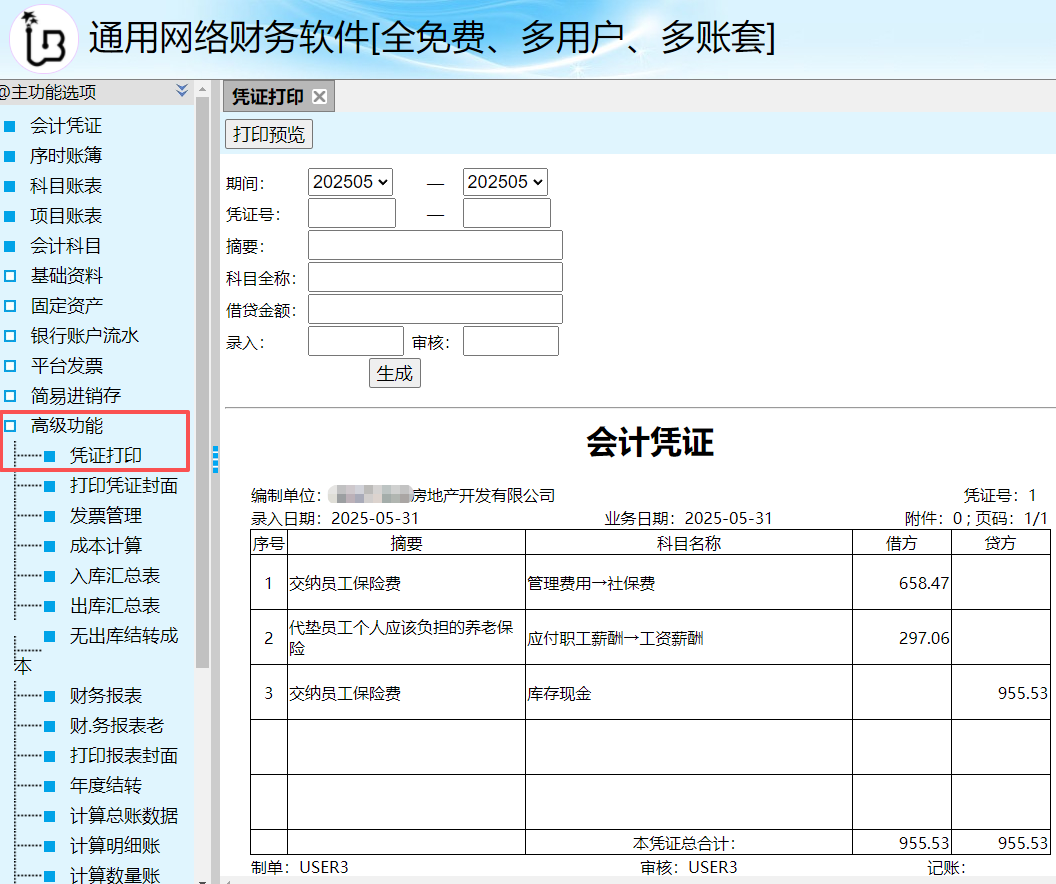The height and width of the screenshot is (884, 1056).
Task: Click the app logo icon in header
Action: [x=43, y=39]
